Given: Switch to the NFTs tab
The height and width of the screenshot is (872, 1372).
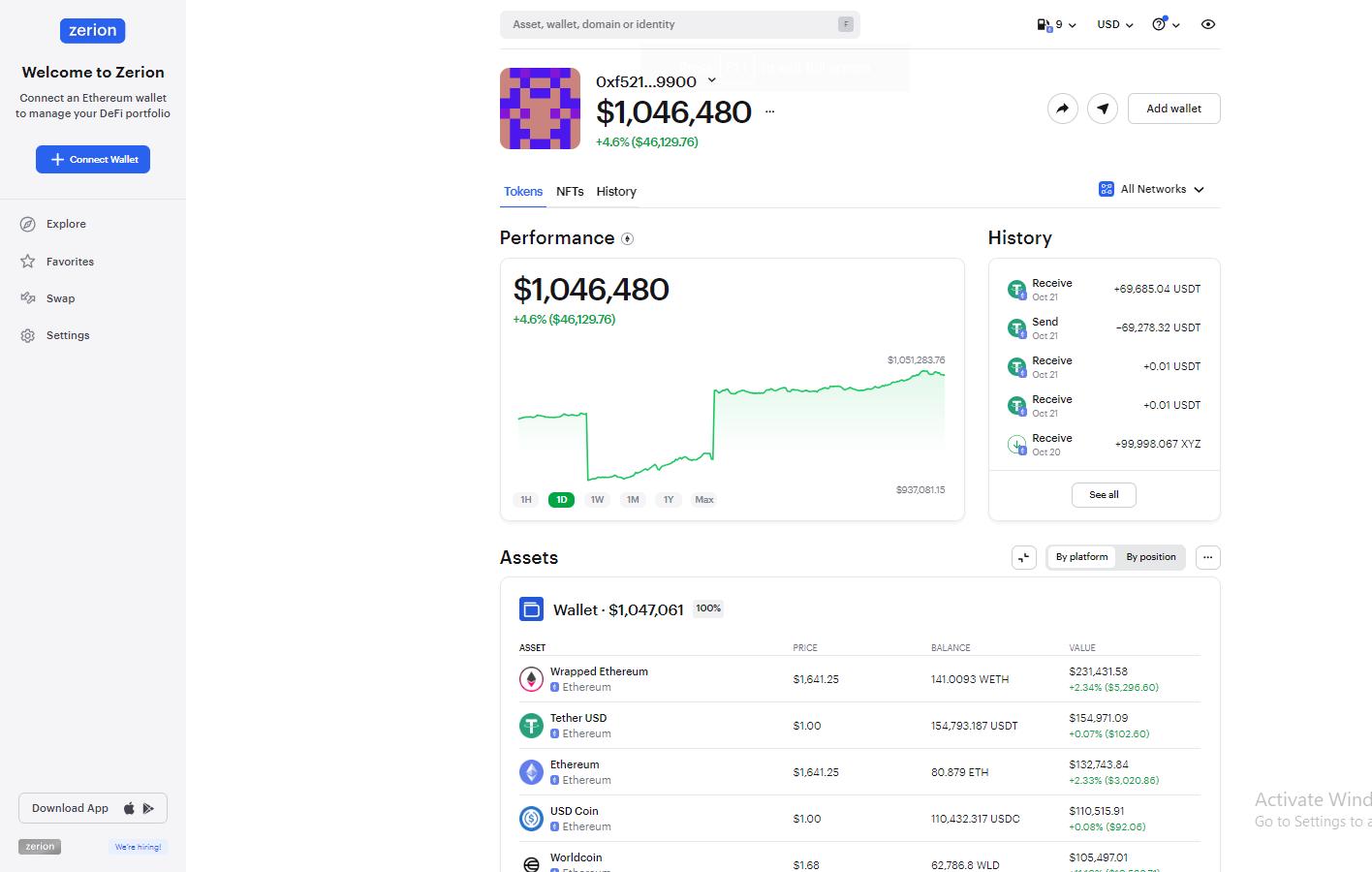Looking at the screenshot, I should tap(570, 192).
